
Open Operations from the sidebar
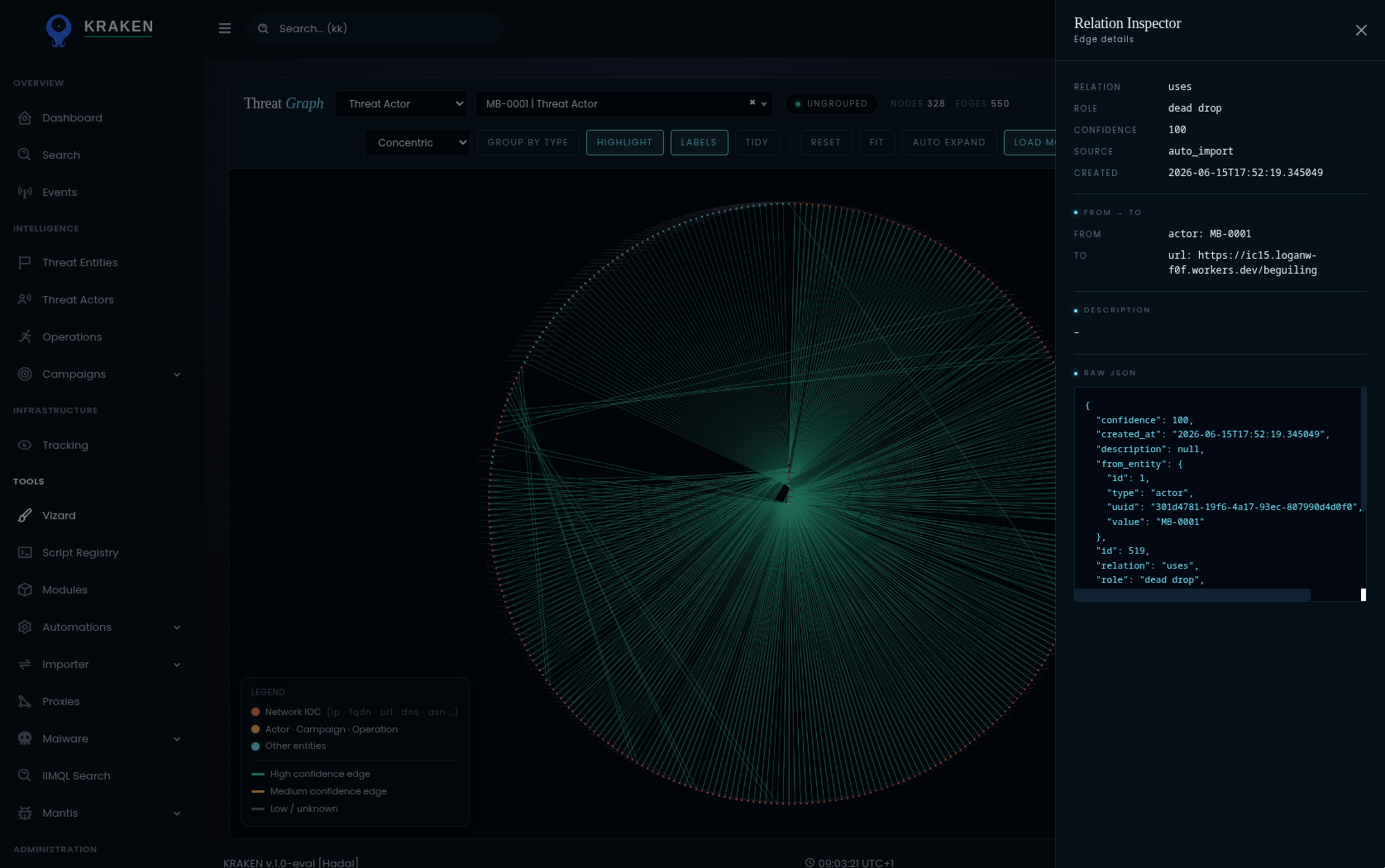pos(72,337)
